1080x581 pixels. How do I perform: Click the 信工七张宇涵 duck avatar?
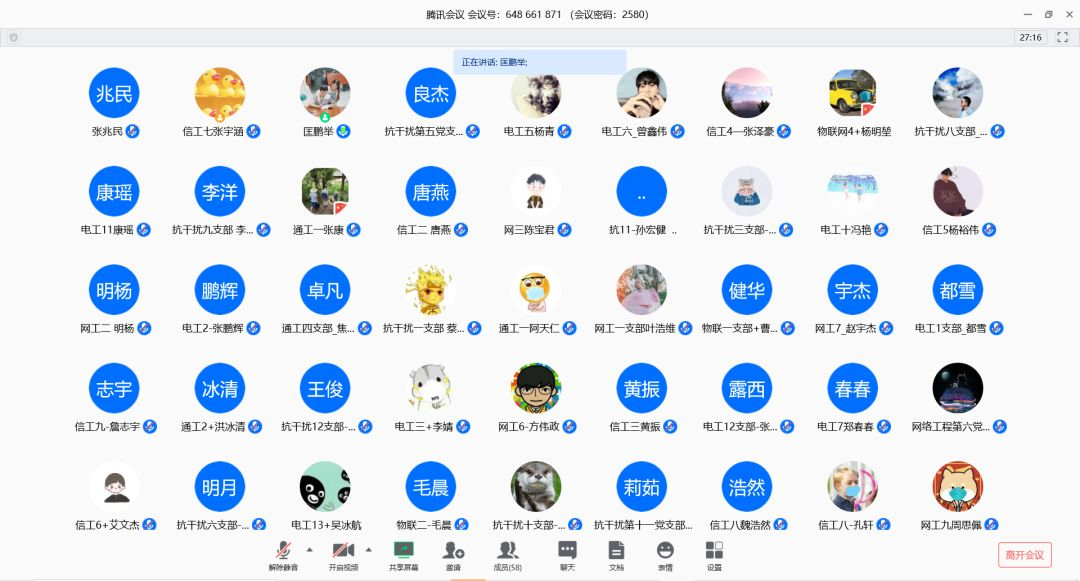pyautogui.click(x=220, y=93)
